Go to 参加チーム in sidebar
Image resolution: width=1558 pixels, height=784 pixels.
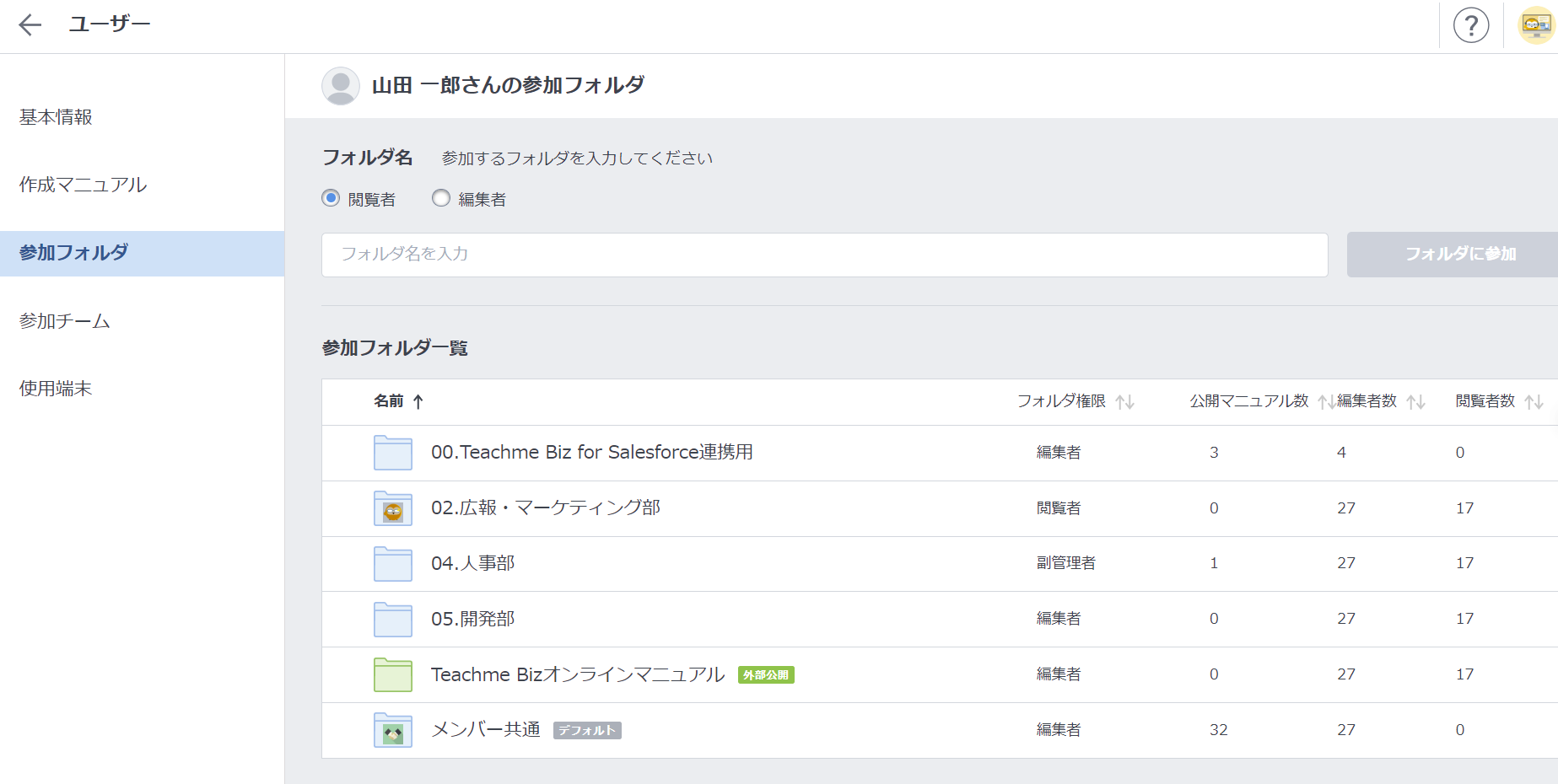point(65,321)
